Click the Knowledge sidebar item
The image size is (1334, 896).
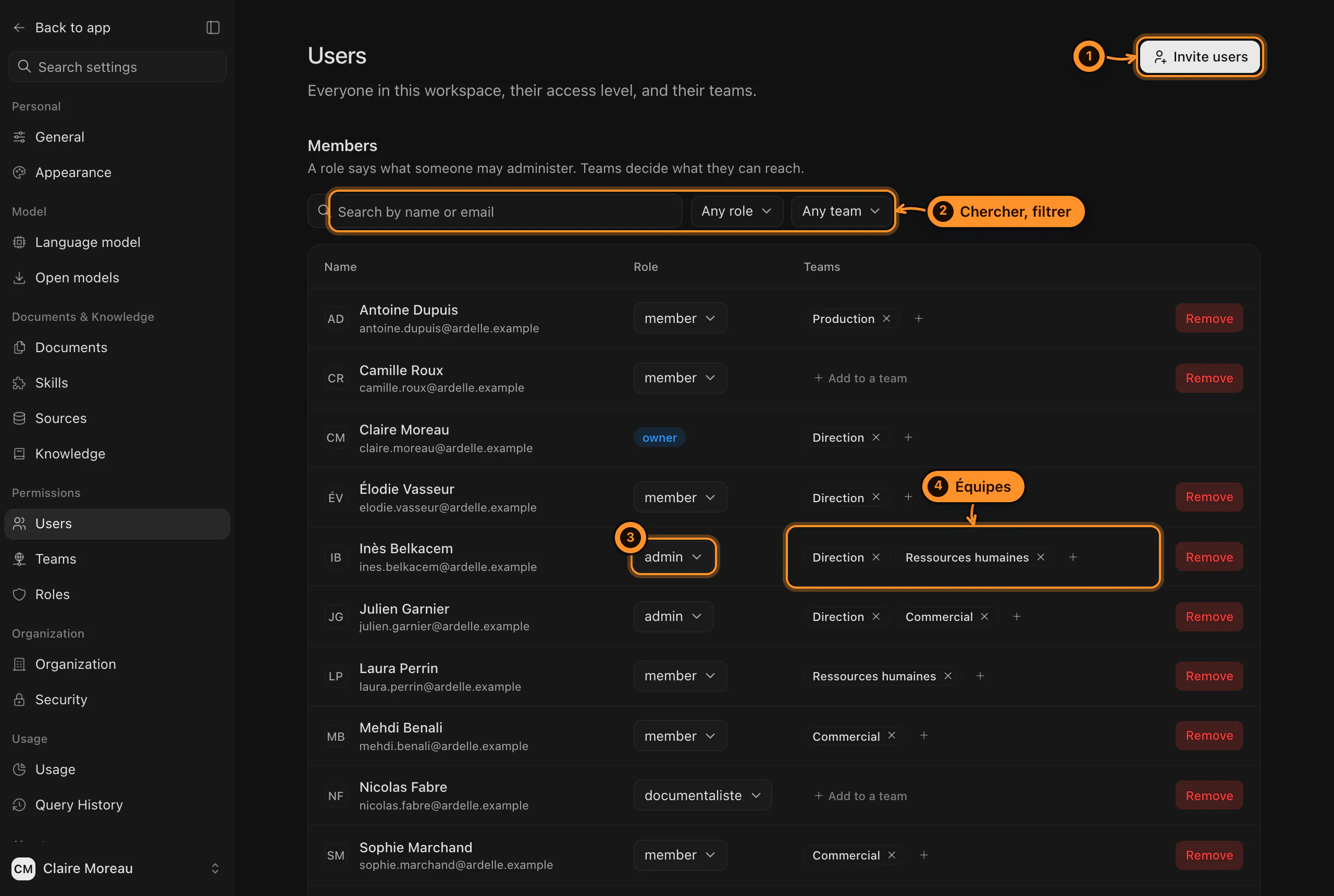click(x=117, y=454)
